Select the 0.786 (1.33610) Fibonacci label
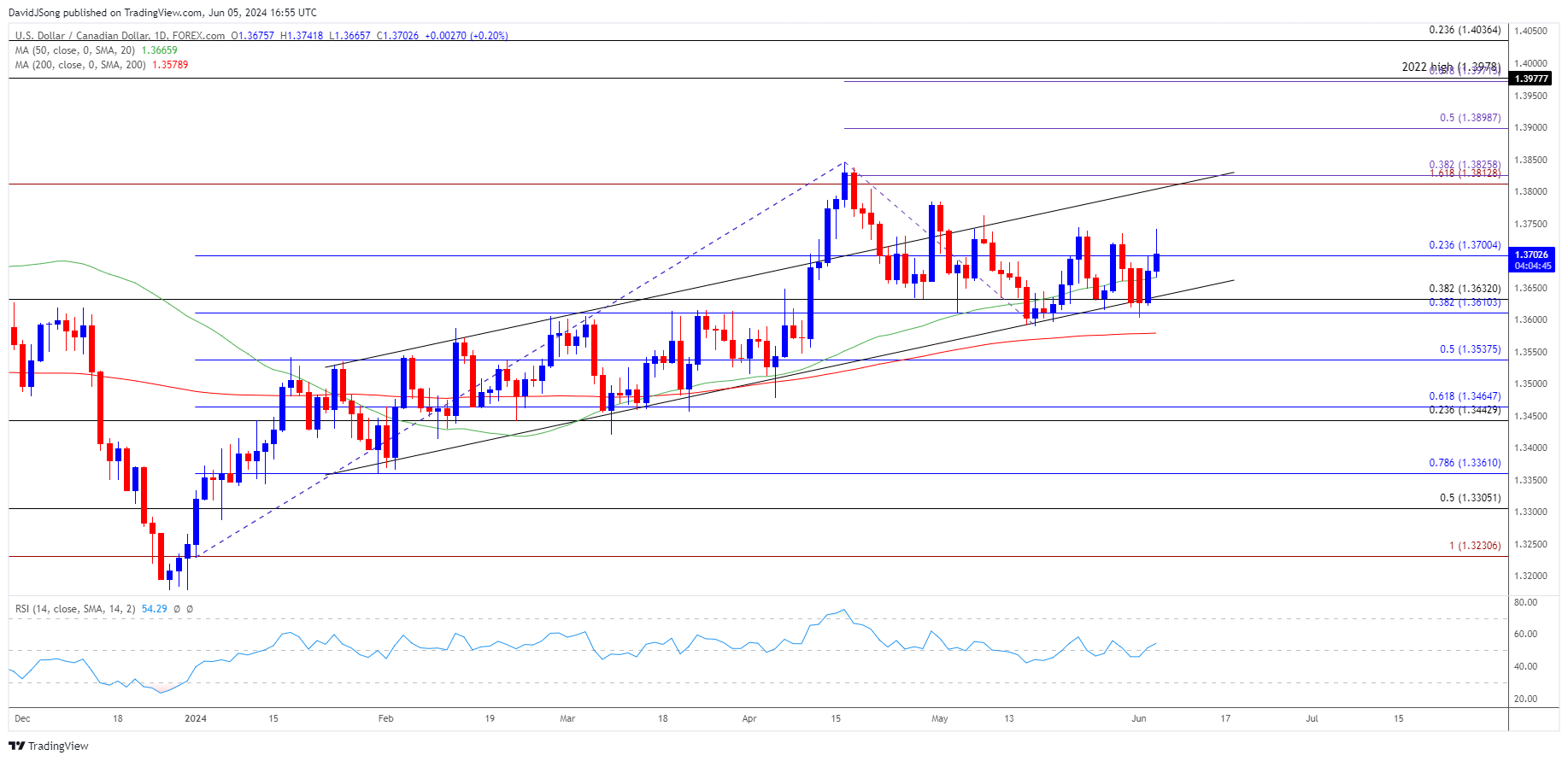This screenshot has height=761, width=1568. pos(1465,463)
